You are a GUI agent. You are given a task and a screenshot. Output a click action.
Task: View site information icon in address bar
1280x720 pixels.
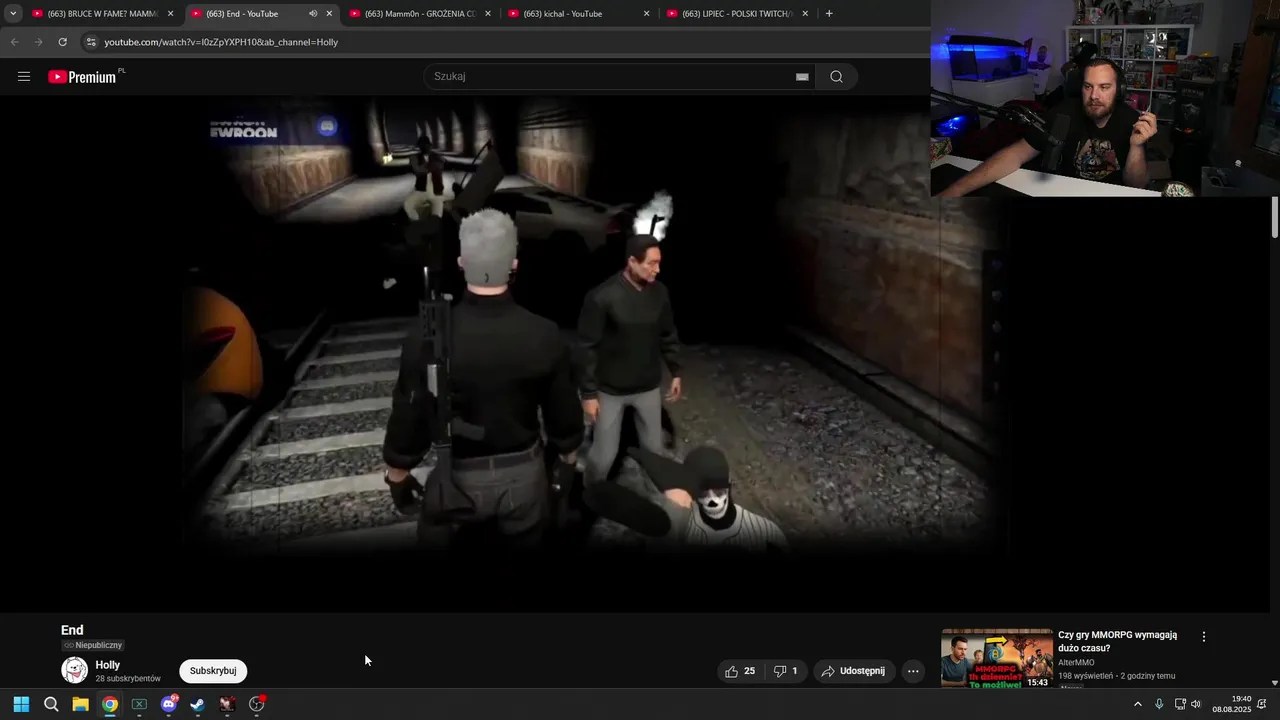[91, 42]
